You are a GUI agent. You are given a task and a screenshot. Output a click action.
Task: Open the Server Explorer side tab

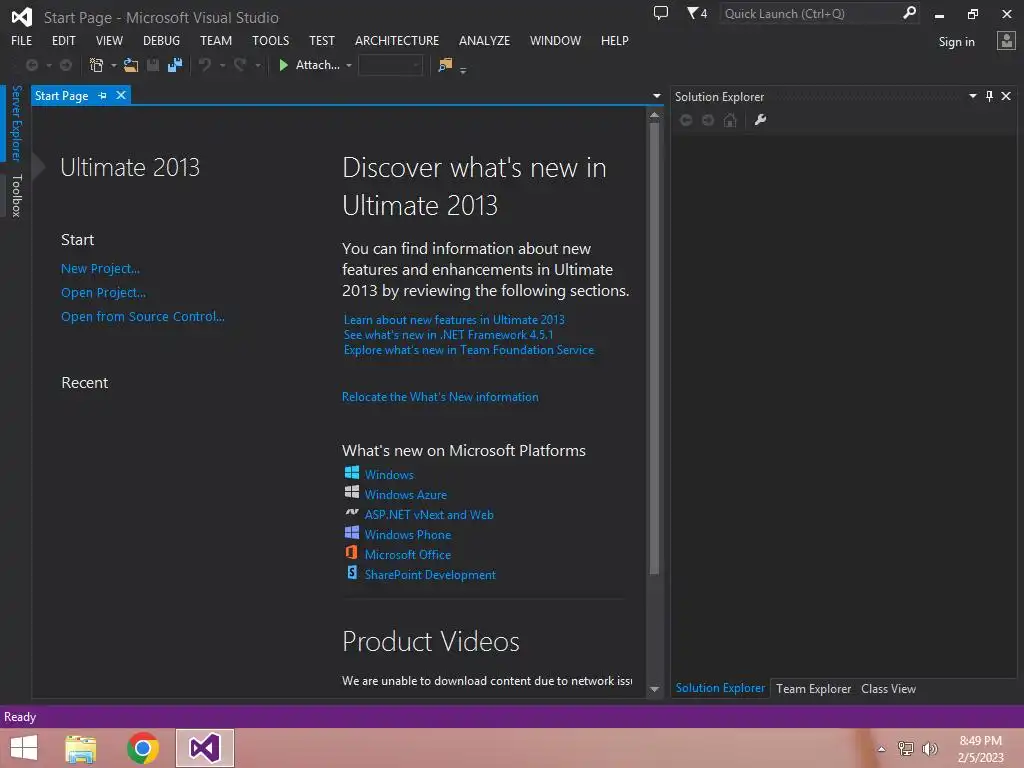[x=16, y=123]
